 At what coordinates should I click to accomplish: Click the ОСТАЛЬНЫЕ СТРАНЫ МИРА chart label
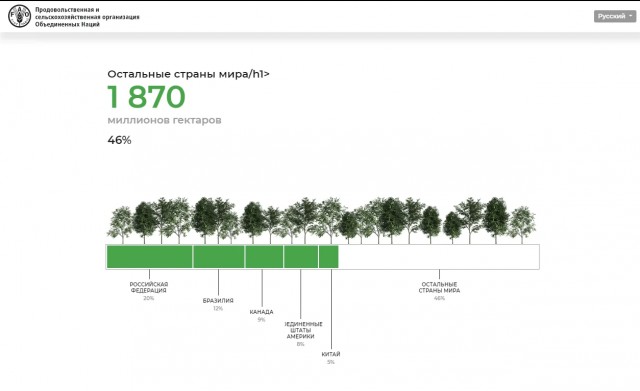(x=439, y=287)
